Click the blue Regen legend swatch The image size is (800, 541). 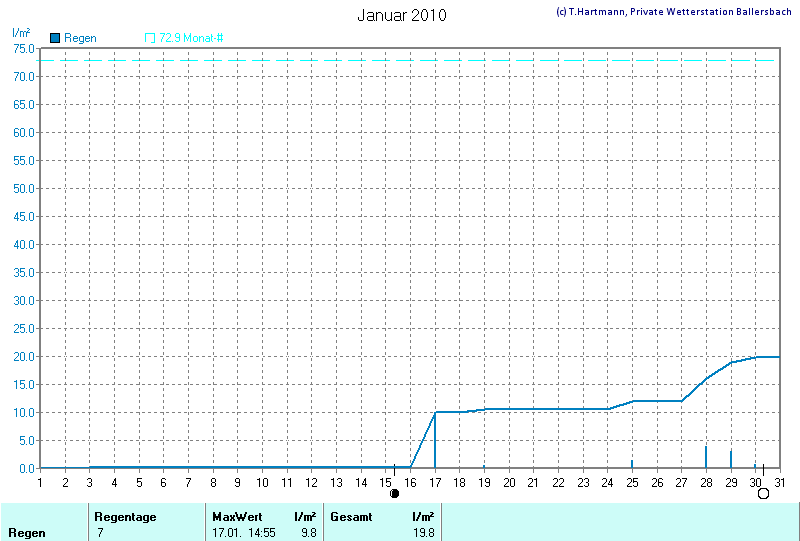pos(55,38)
